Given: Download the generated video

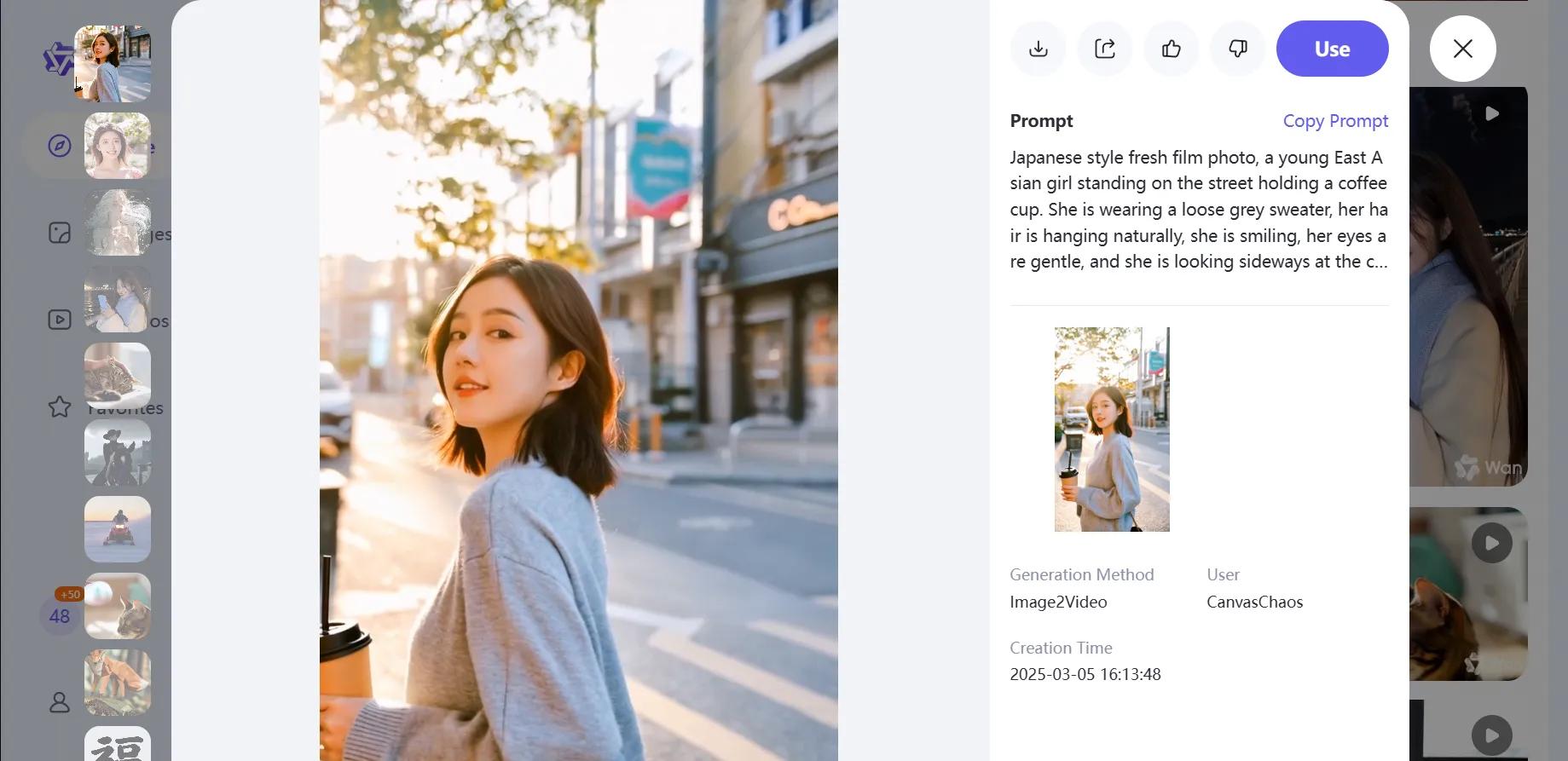Looking at the screenshot, I should 1038,49.
